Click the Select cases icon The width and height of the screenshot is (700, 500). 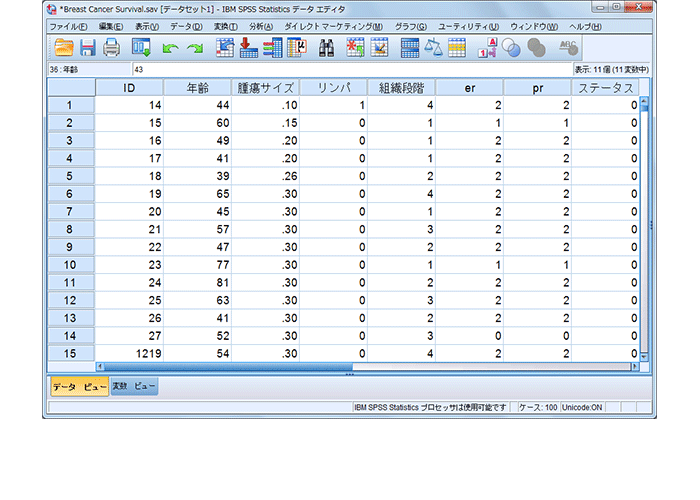(457, 47)
